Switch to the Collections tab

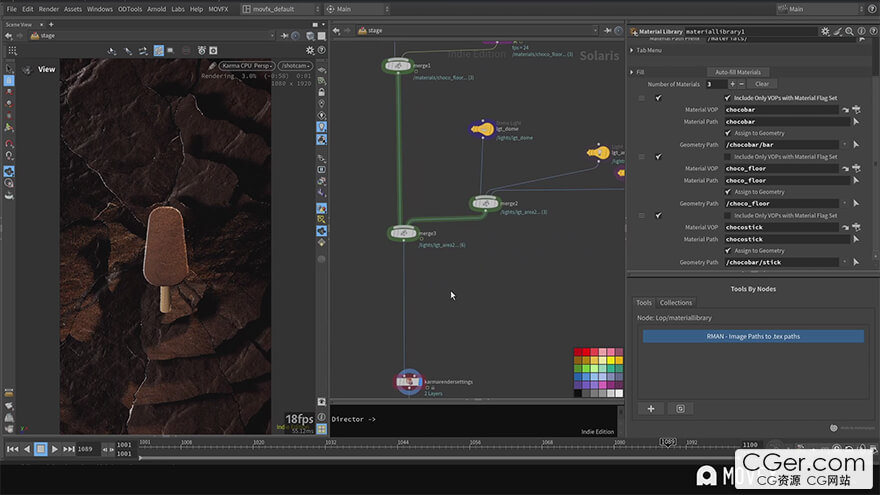pos(676,302)
